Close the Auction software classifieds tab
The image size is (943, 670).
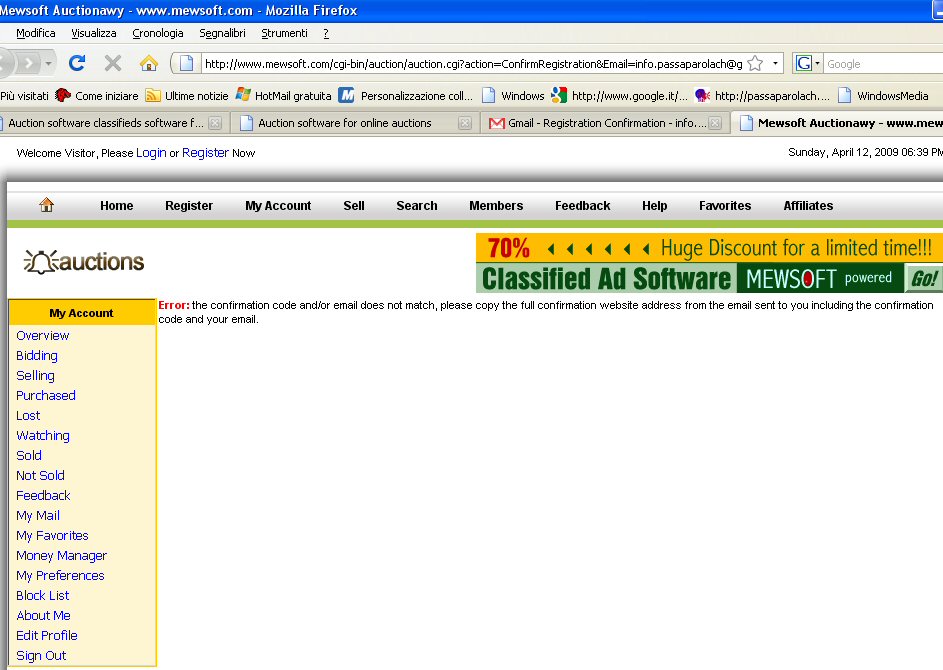pyautogui.click(x=215, y=123)
